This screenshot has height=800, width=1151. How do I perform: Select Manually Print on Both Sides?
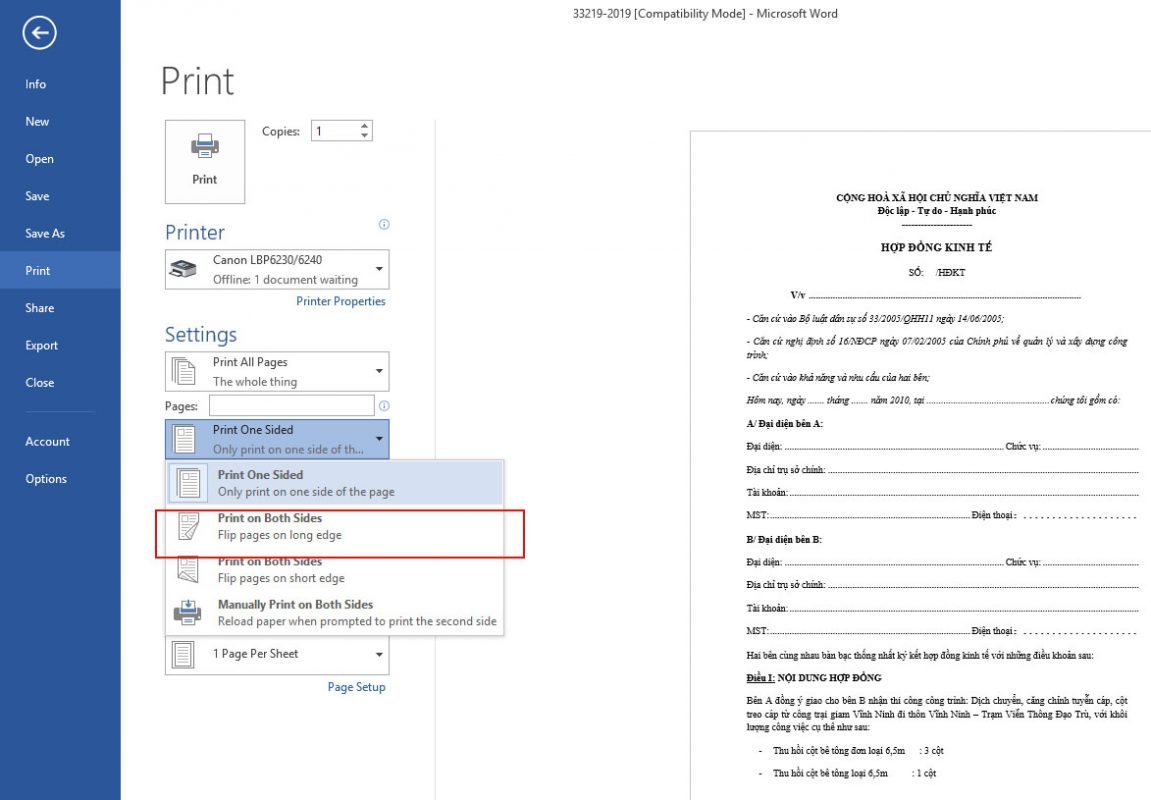coord(335,613)
